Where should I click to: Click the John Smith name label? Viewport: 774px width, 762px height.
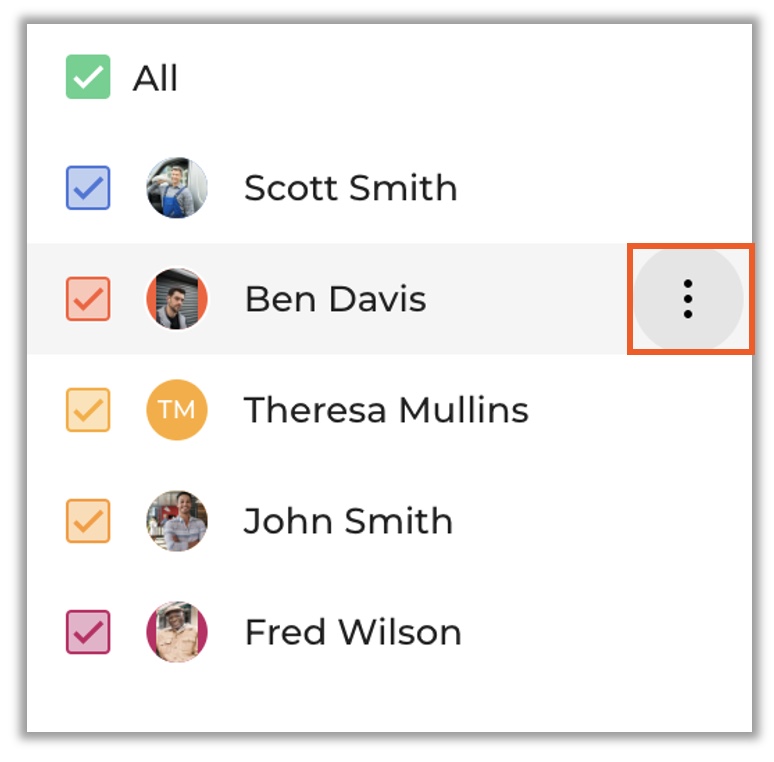point(348,521)
